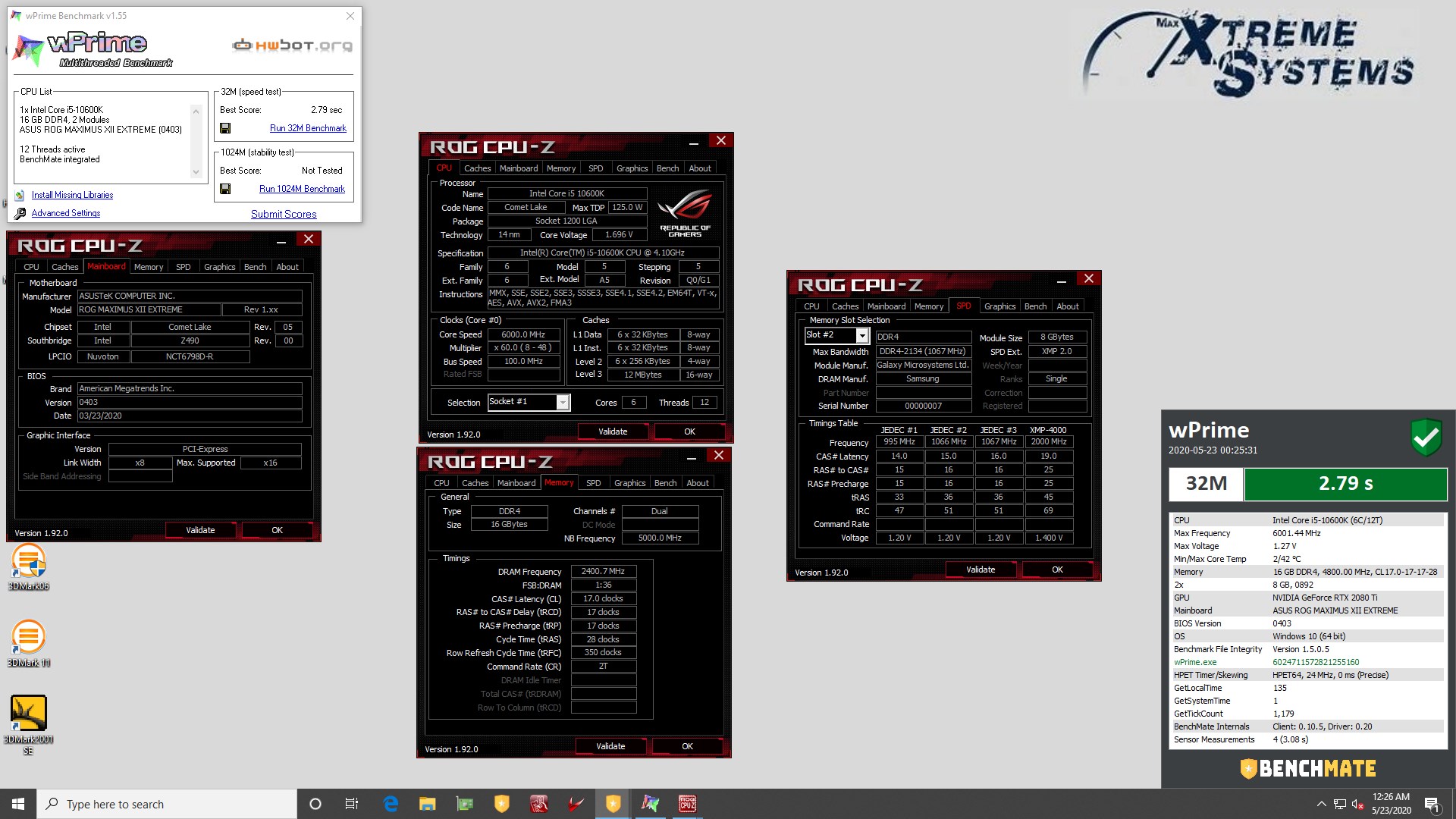Click the DRAM Frequency value 2400.7 MHz

[x=603, y=571]
